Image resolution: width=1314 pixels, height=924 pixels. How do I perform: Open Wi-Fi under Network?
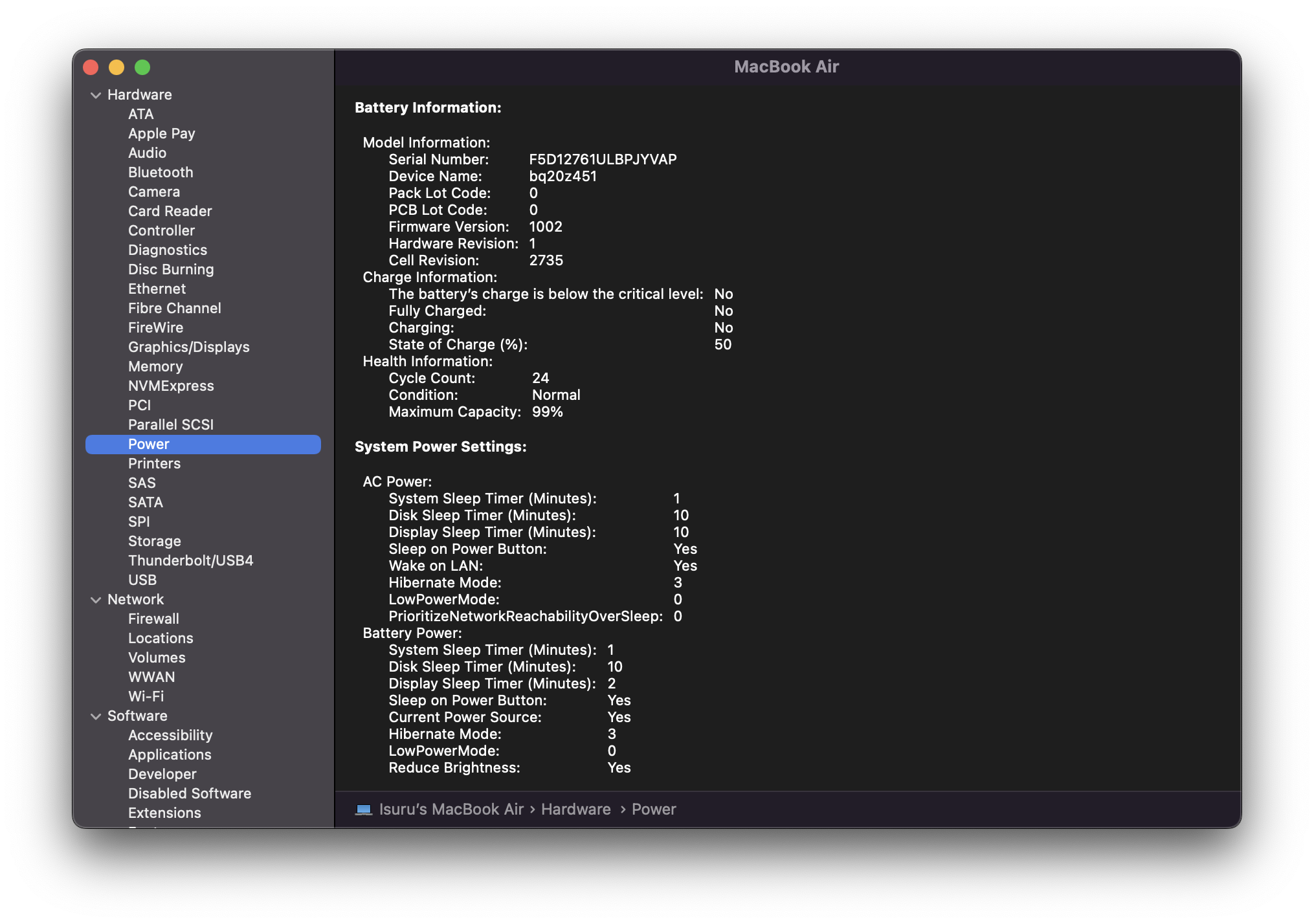click(x=146, y=696)
